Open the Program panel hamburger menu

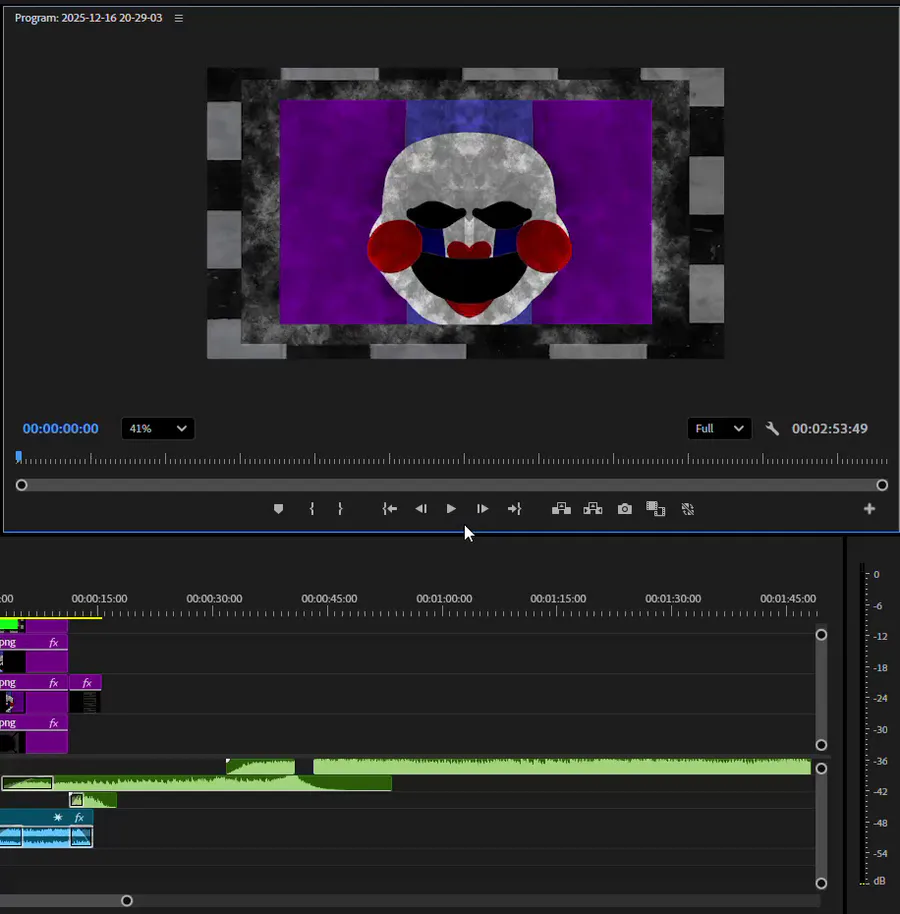(x=179, y=18)
